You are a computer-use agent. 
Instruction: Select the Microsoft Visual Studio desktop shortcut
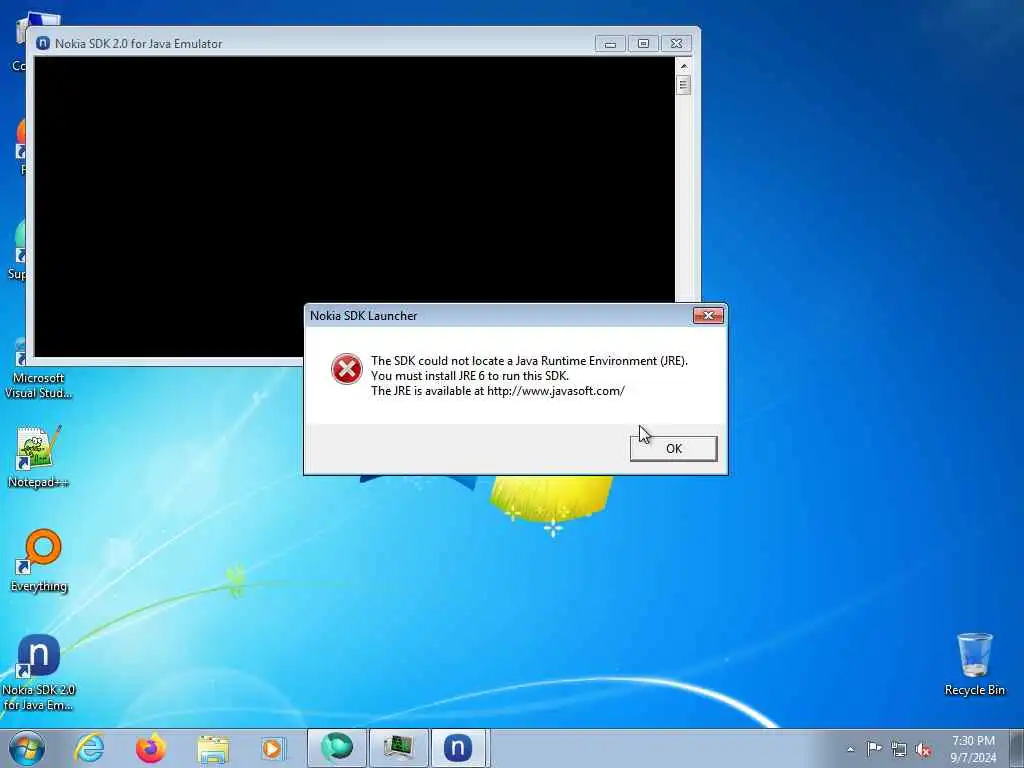[38, 368]
